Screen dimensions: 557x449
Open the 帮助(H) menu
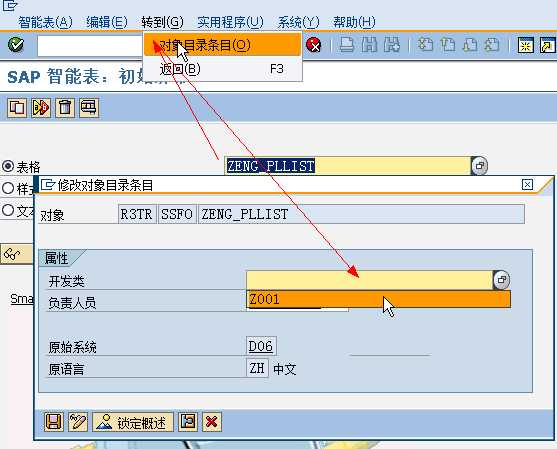[x=354, y=22]
